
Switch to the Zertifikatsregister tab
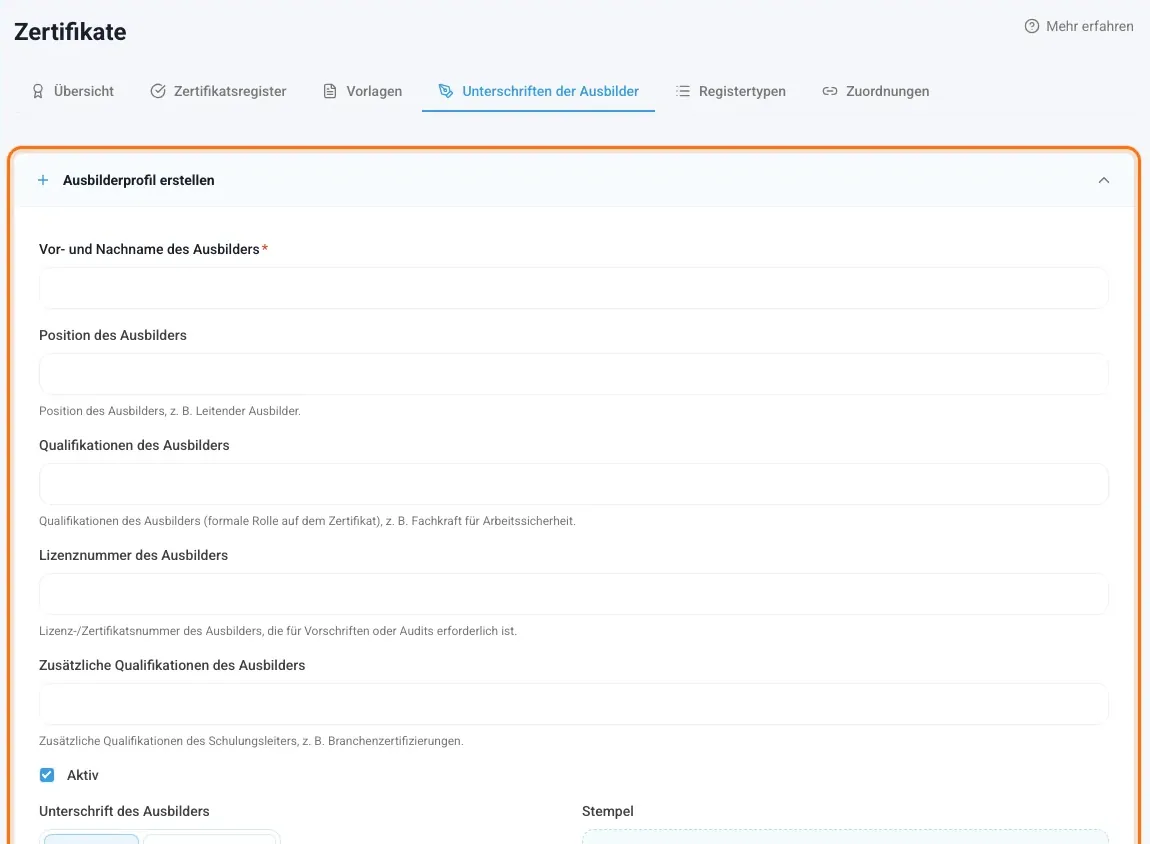pos(219,91)
